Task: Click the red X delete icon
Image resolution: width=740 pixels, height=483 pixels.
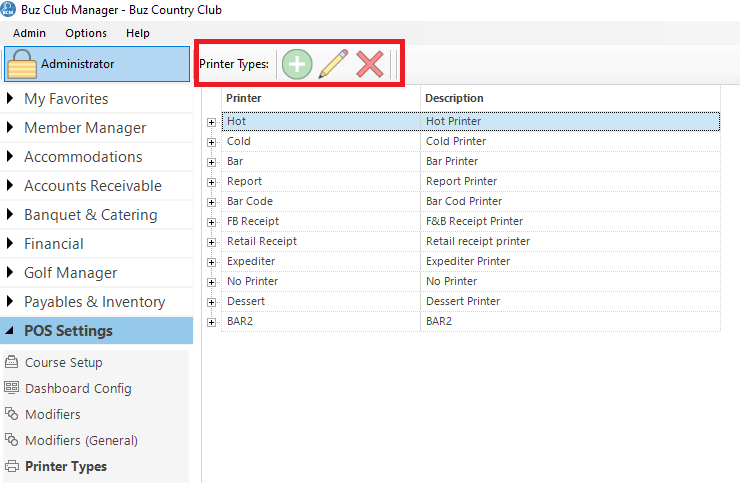Action: [x=370, y=65]
